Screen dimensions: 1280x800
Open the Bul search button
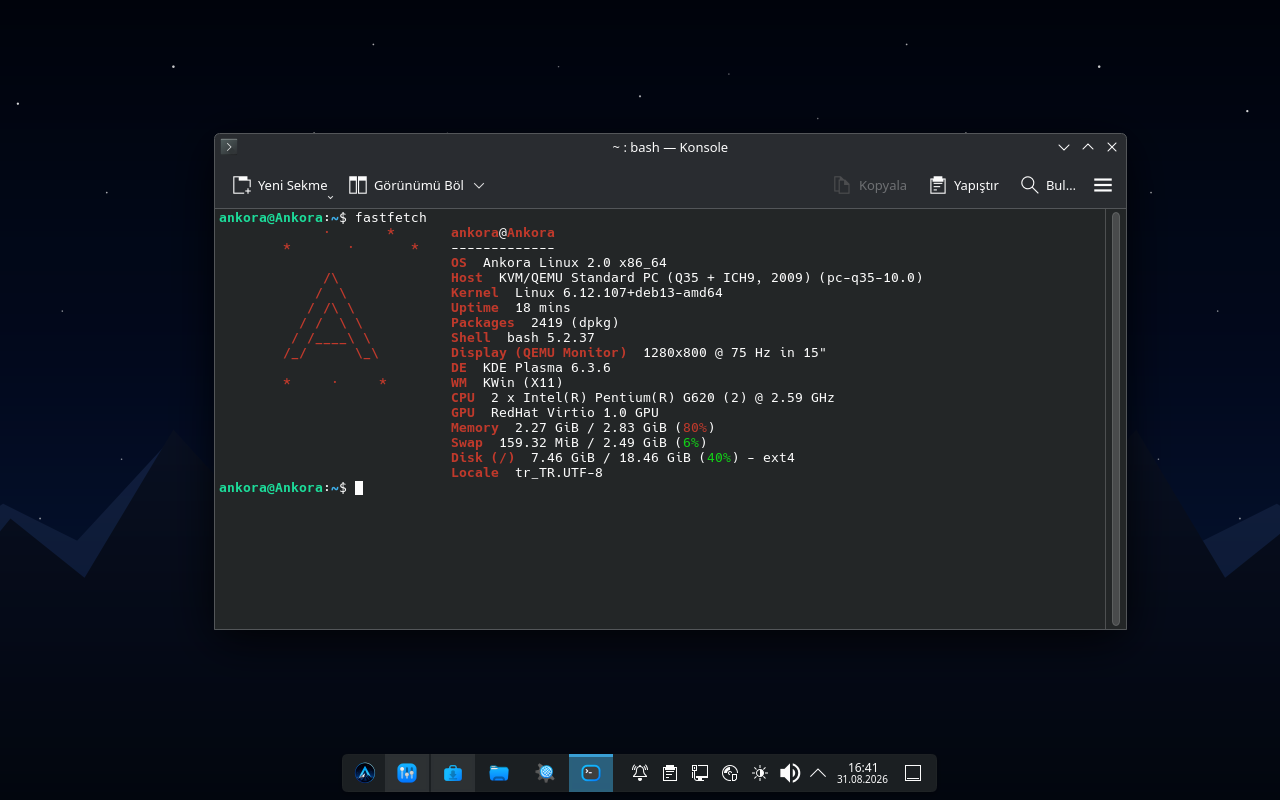(x=1048, y=185)
